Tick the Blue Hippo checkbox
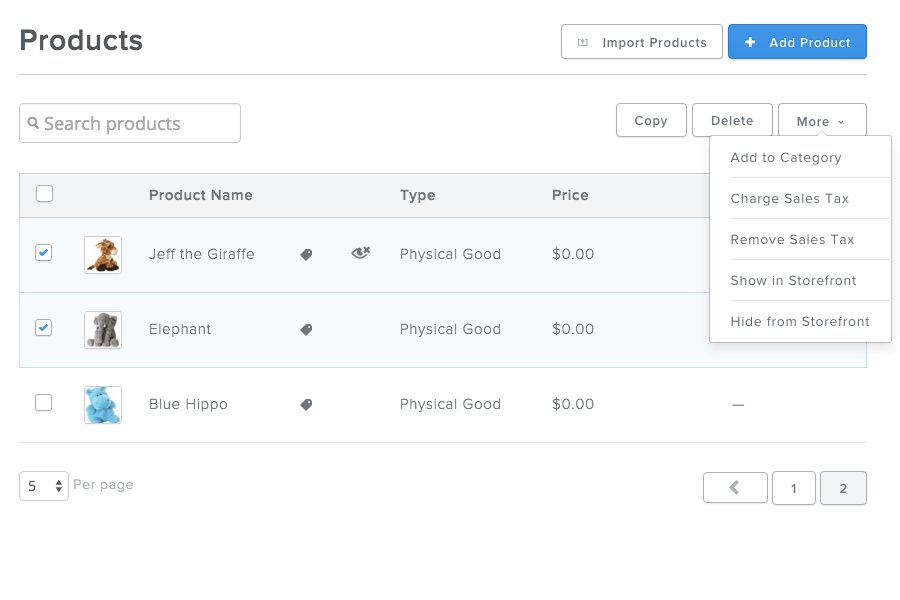The image size is (900, 600). 44,403
